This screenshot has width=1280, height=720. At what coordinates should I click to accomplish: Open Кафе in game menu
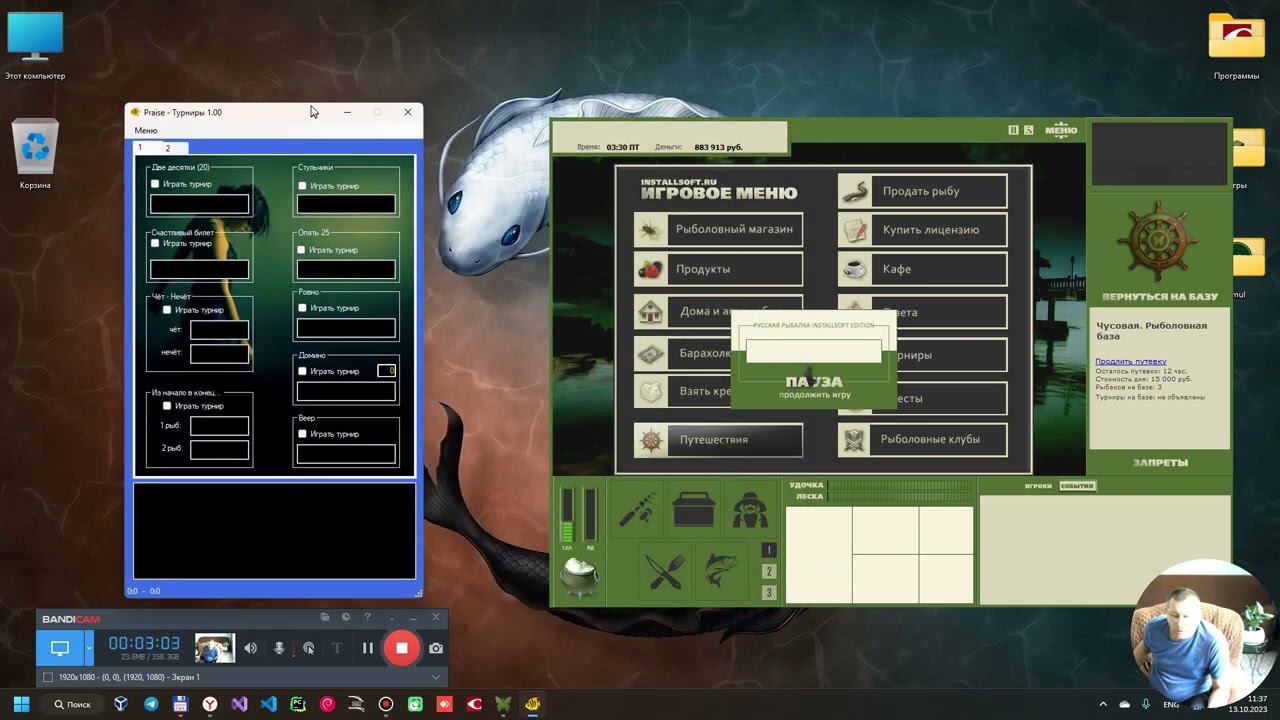pyautogui.click(x=922, y=269)
